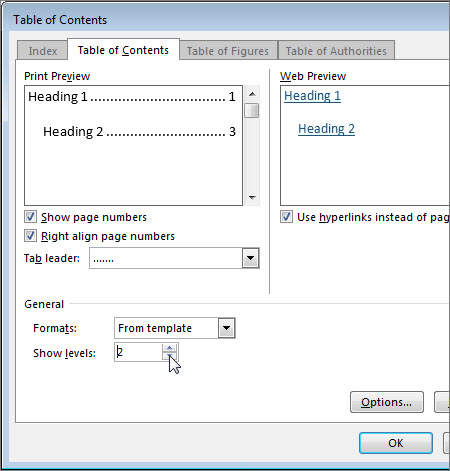Open the Tab leader dropdown arrow
The image size is (450, 471).
point(250,258)
